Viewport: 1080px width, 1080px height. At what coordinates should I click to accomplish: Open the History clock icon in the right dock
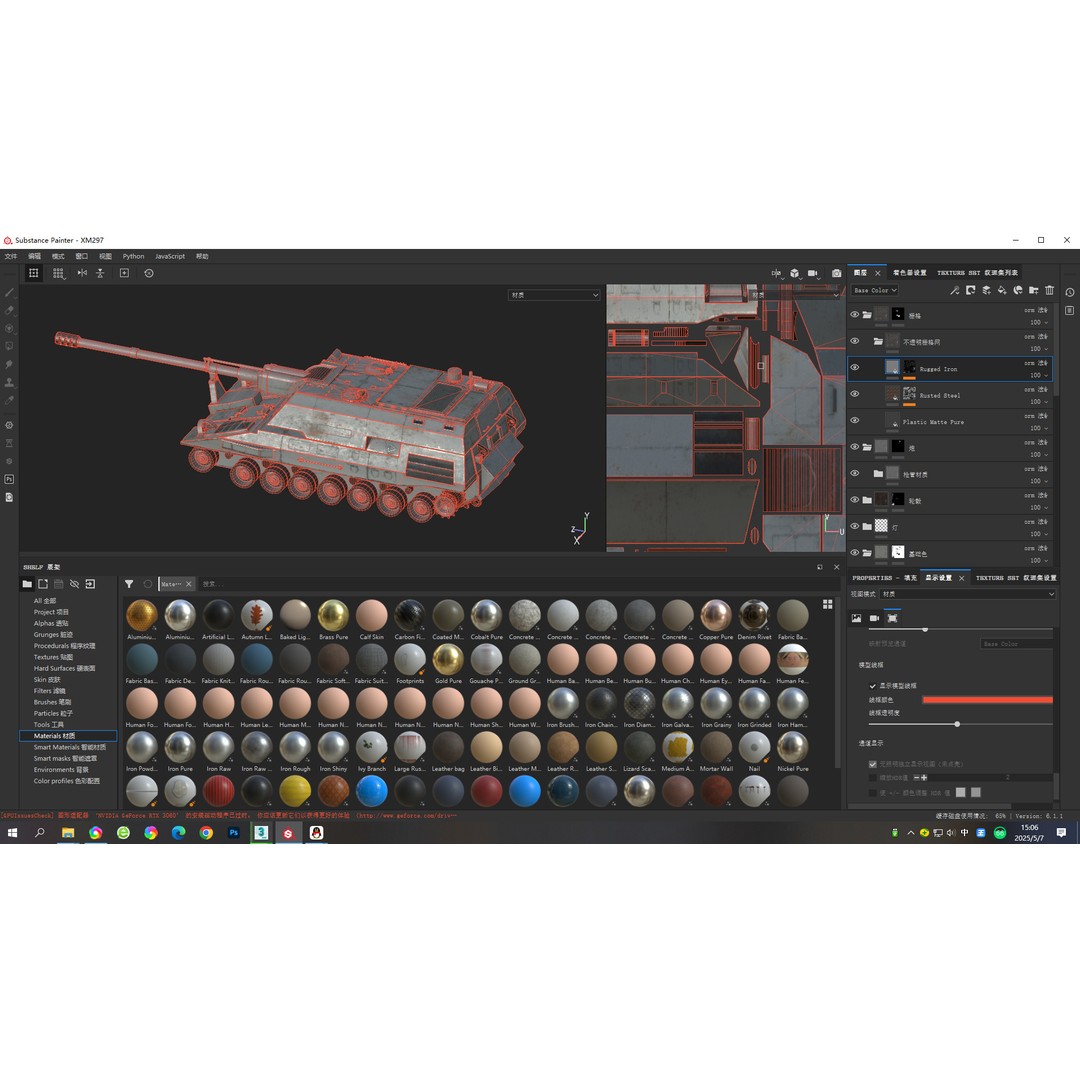coord(1070,293)
